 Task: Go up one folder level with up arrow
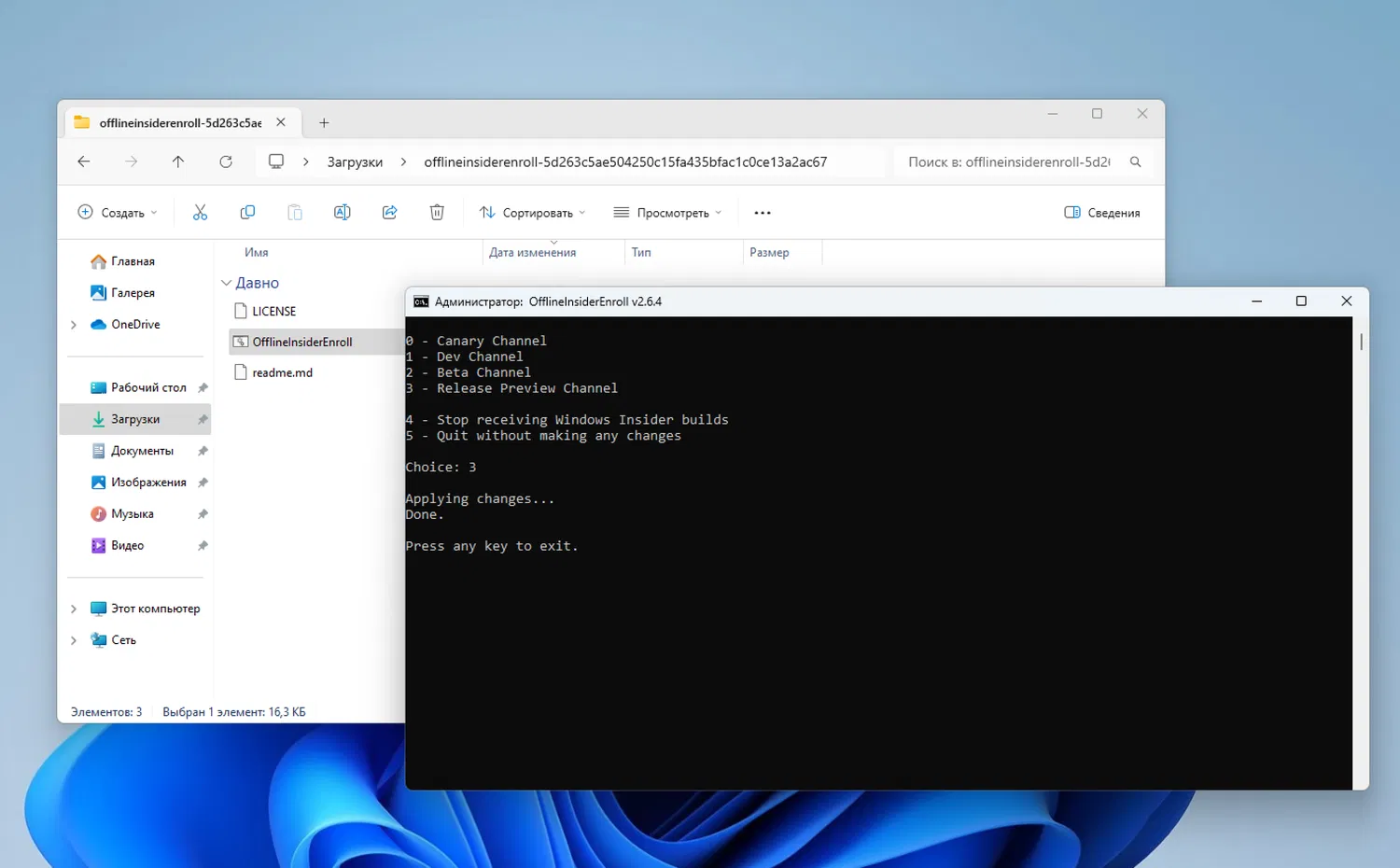pos(178,161)
